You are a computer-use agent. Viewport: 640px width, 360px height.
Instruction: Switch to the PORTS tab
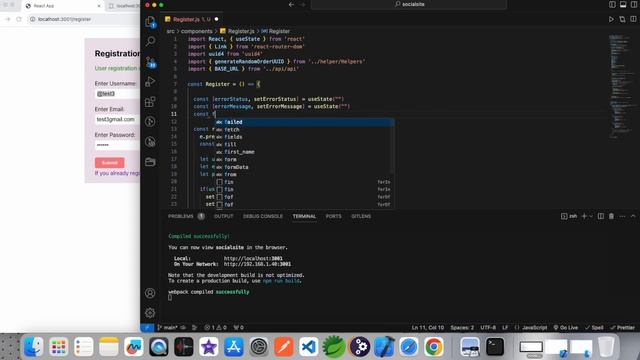[333, 216]
